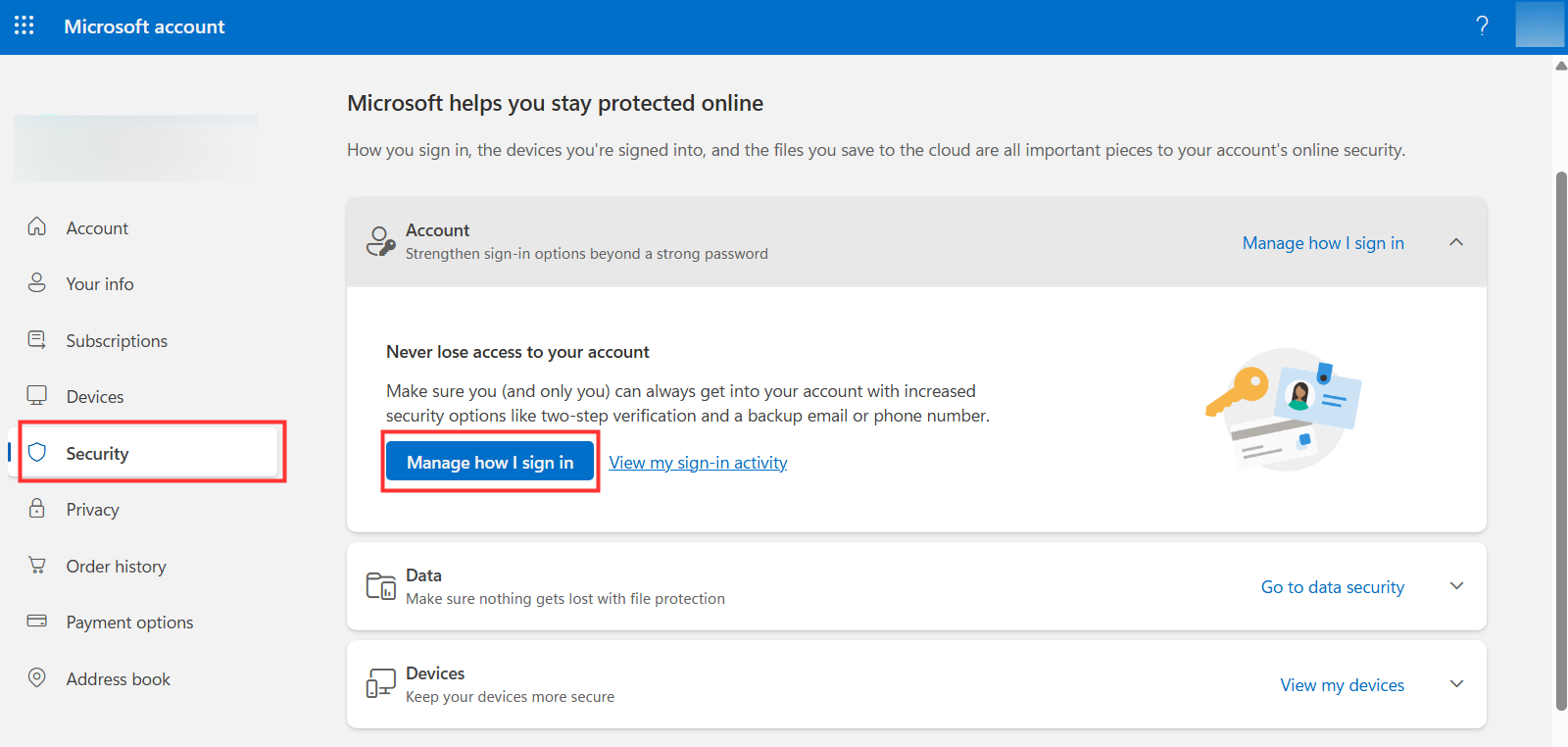Screen dimensions: 1568x747
Task: Collapse the Account security section chevron
Action: 1456,242
